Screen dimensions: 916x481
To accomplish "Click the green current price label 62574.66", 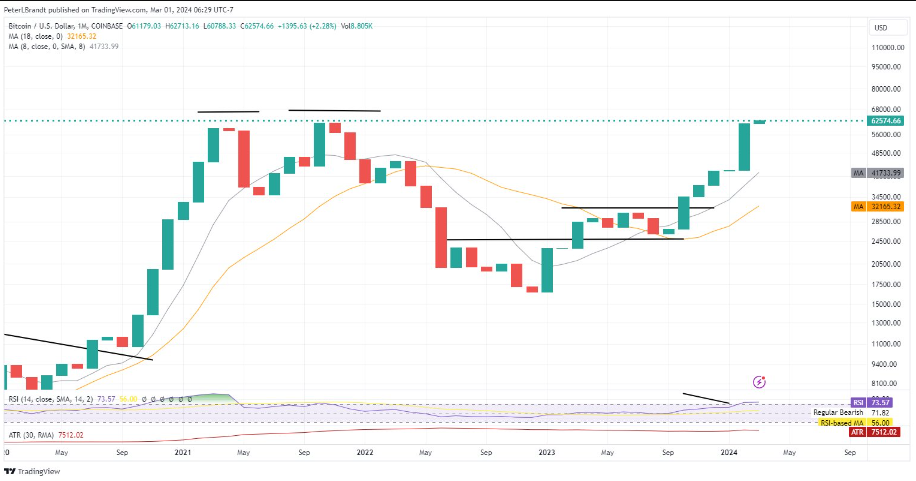I will coord(886,121).
